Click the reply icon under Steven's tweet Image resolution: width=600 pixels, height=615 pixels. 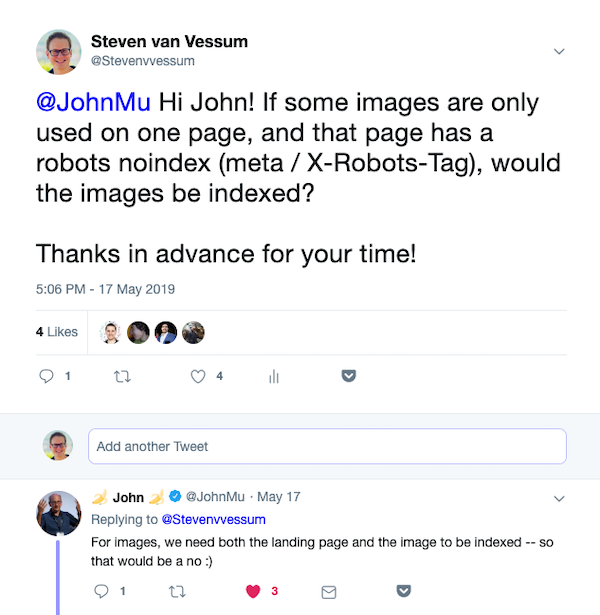pos(46,376)
